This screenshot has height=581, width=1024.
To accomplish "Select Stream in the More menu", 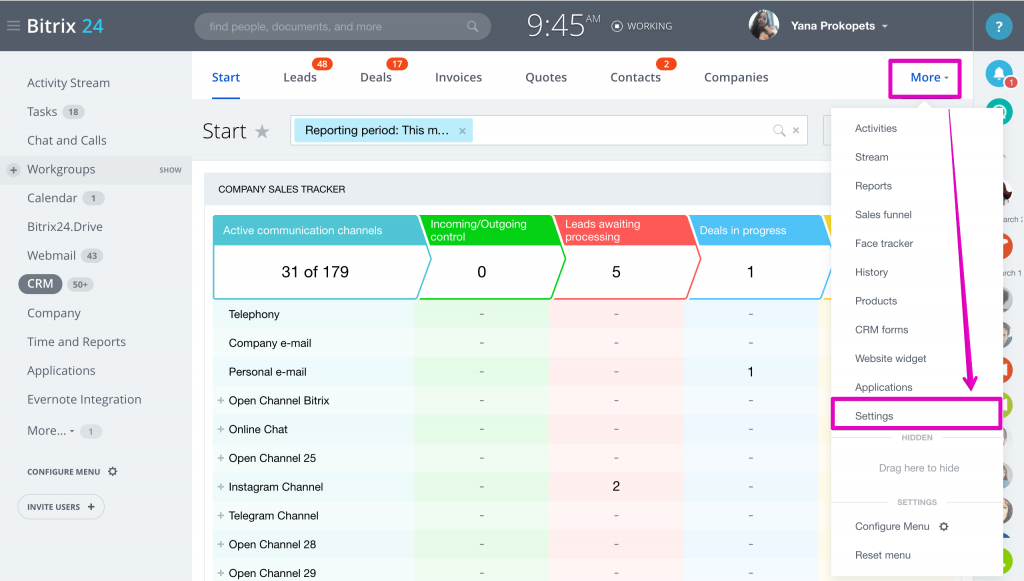I will pos(872,157).
